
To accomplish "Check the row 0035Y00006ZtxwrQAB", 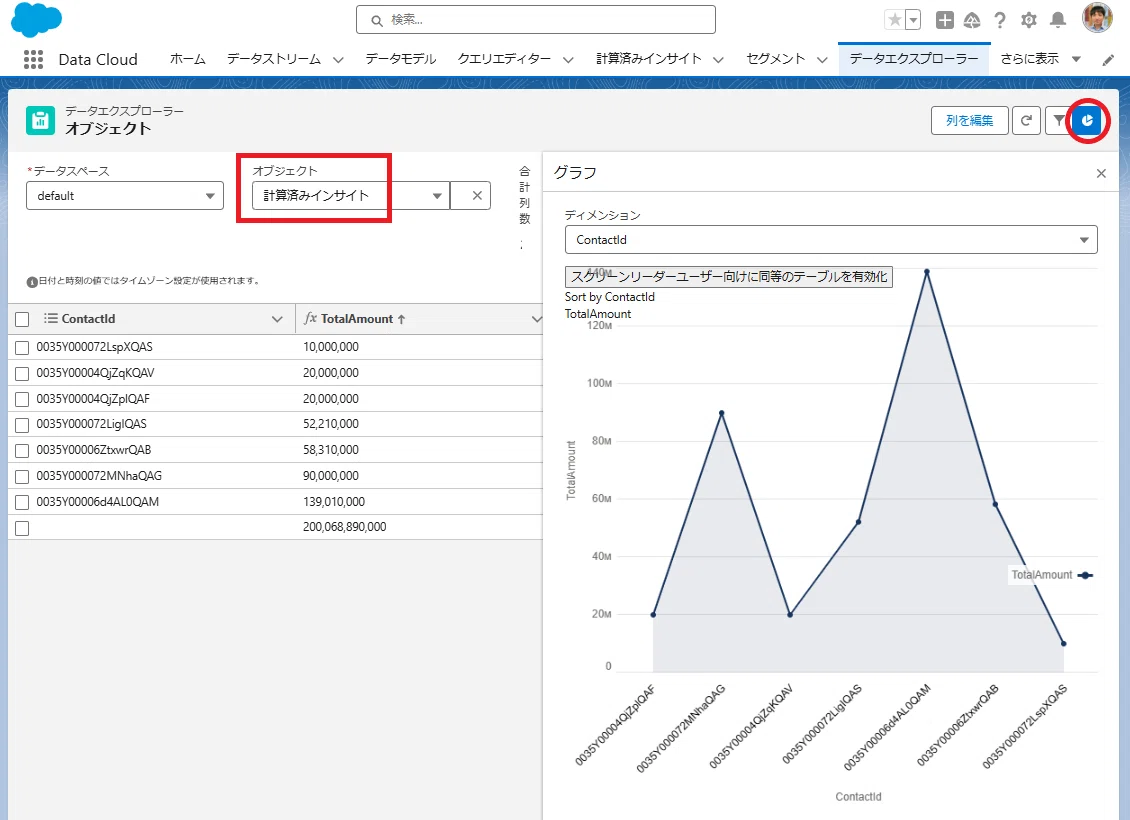I will (x=22, y=450).
